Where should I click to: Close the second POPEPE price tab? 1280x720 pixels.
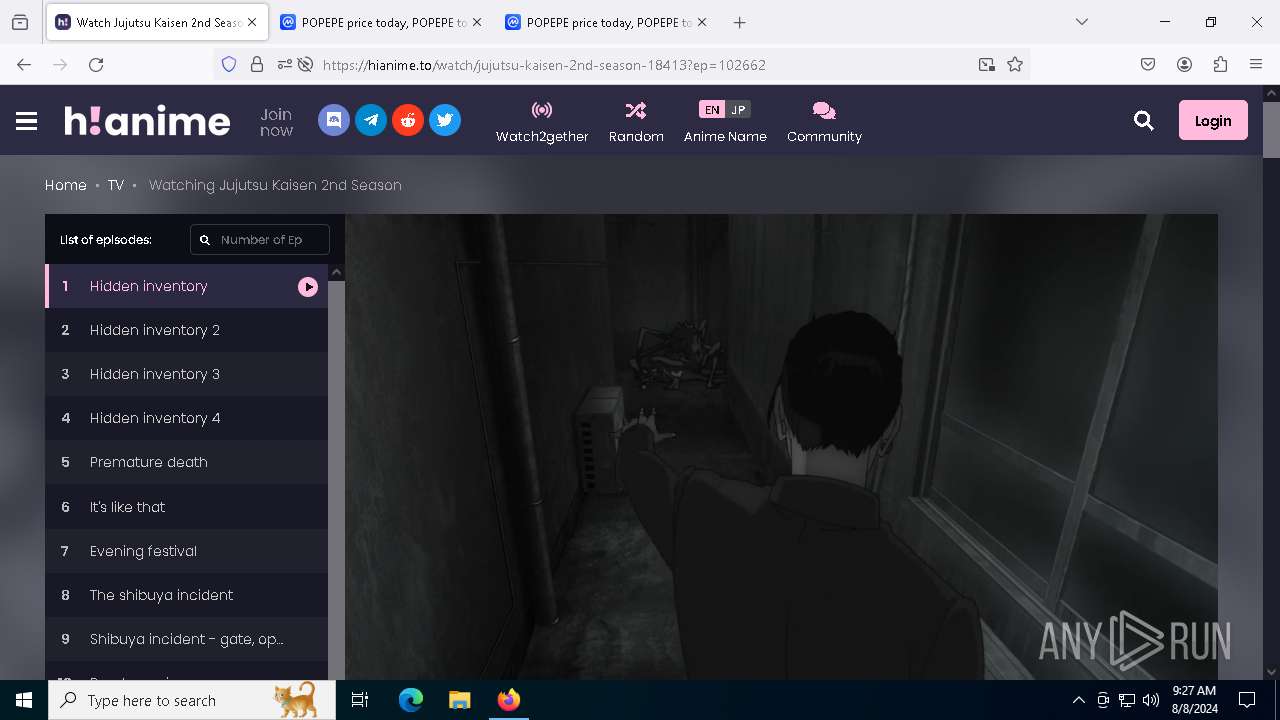(701, 22)
